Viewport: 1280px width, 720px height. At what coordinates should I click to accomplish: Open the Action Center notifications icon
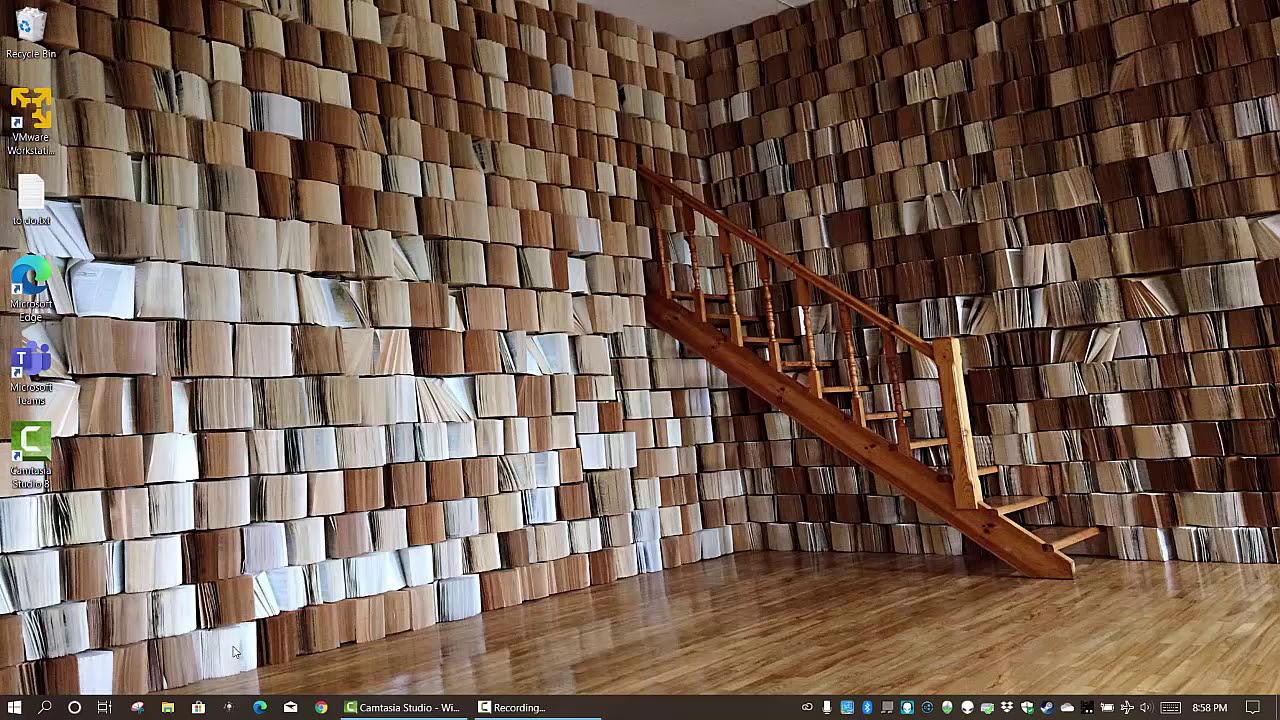tap(1253, 707)
